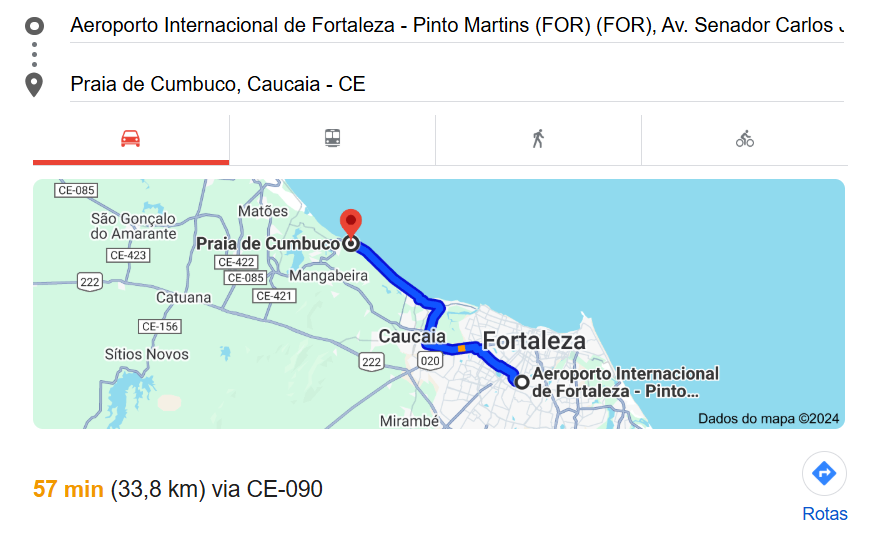The image size is (890, 538).
Task: Edit the Praia de Cumbuco destination field
Action: (457, 84)
